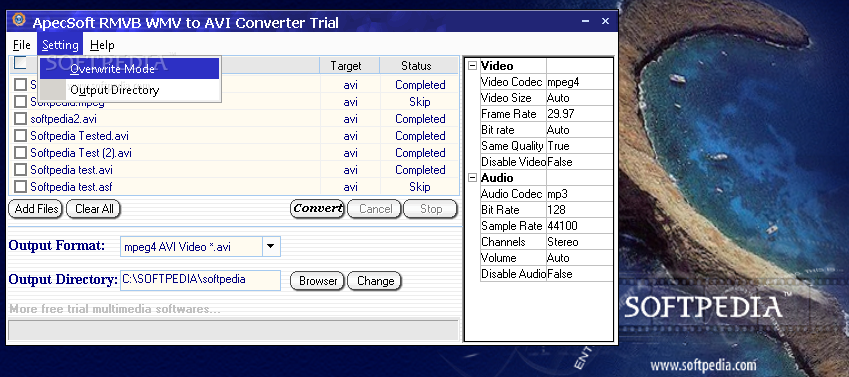Collapse the Audio property group
The width and height of the screenshot is (849, 377).
[473, 178]
